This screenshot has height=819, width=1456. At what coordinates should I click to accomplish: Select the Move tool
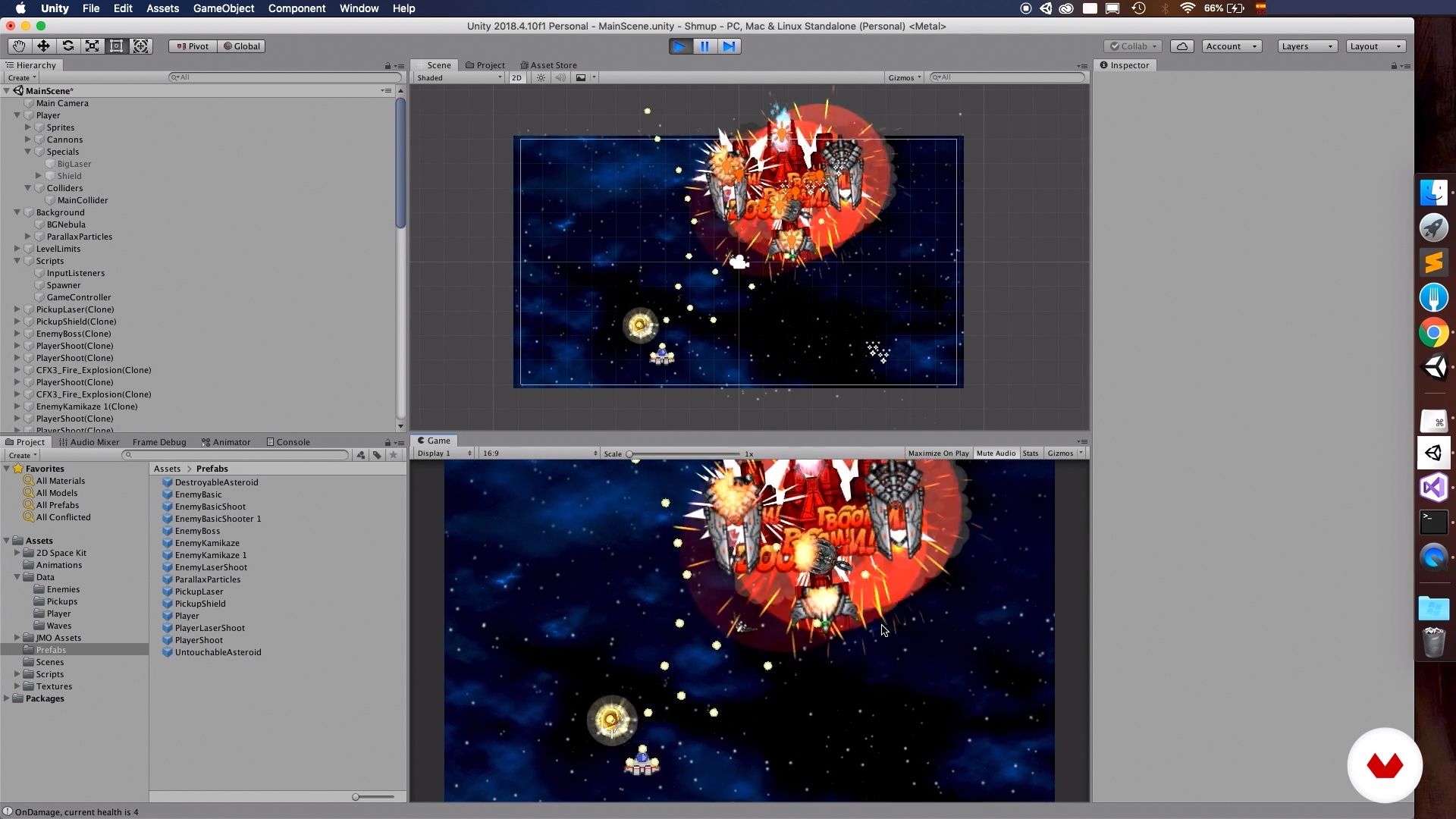(x=43, y=46)
